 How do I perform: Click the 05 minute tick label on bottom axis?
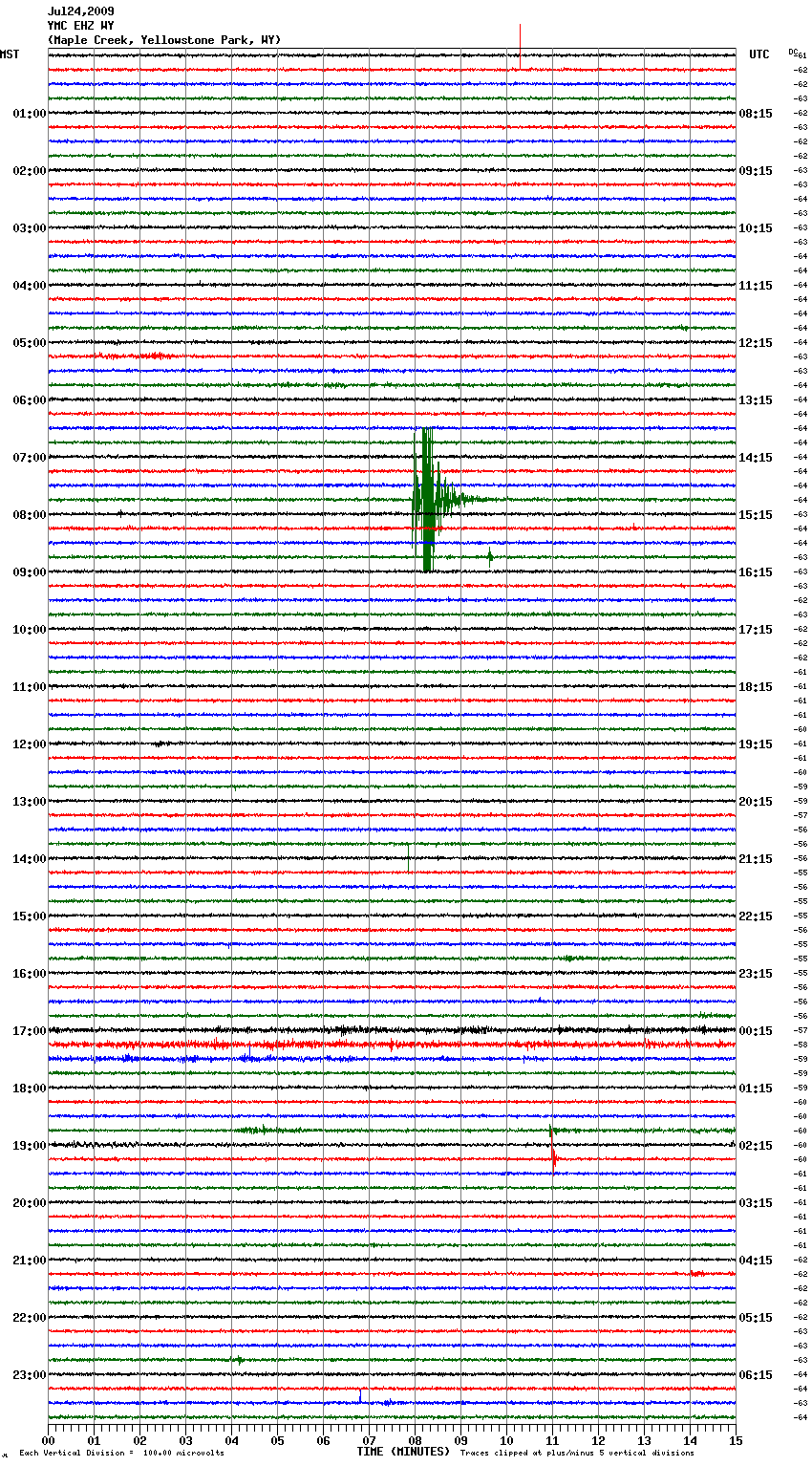(x=277, y=1441)
